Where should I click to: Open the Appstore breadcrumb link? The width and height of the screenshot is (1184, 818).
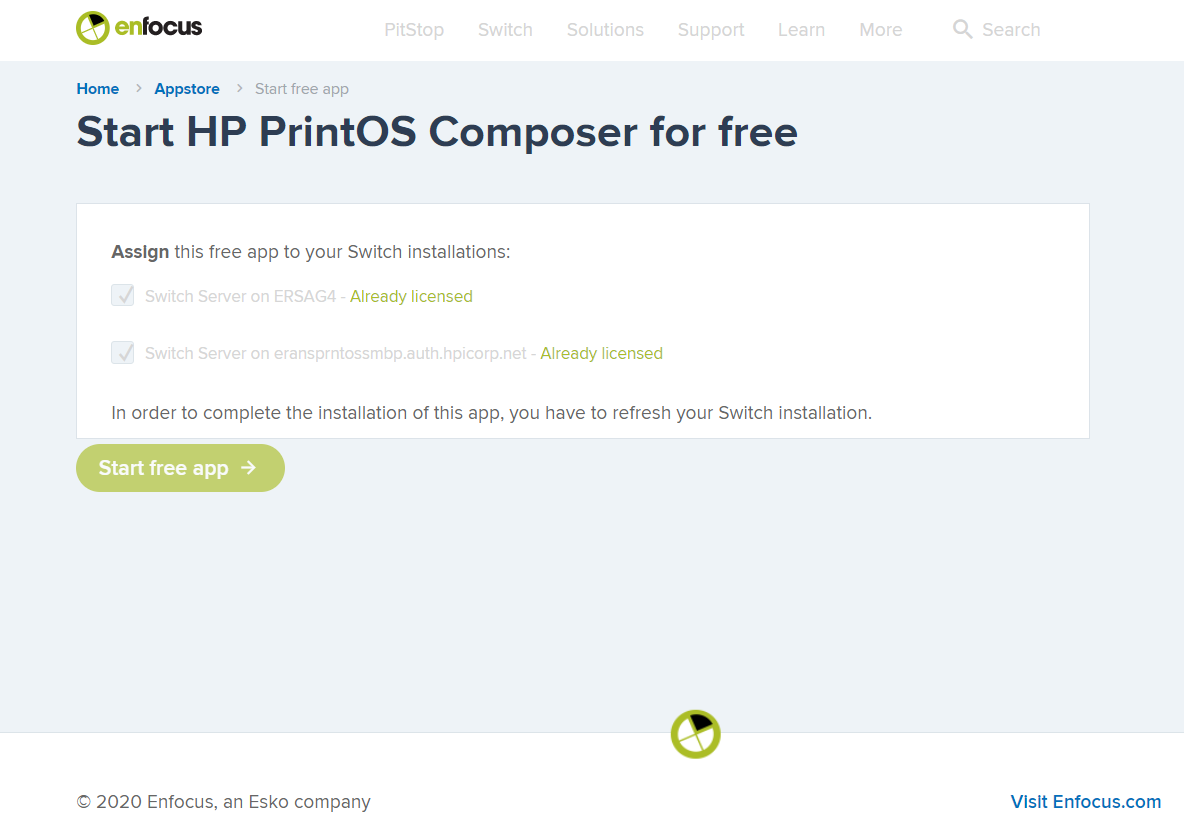pyautogui.click(x=187, y=88)
